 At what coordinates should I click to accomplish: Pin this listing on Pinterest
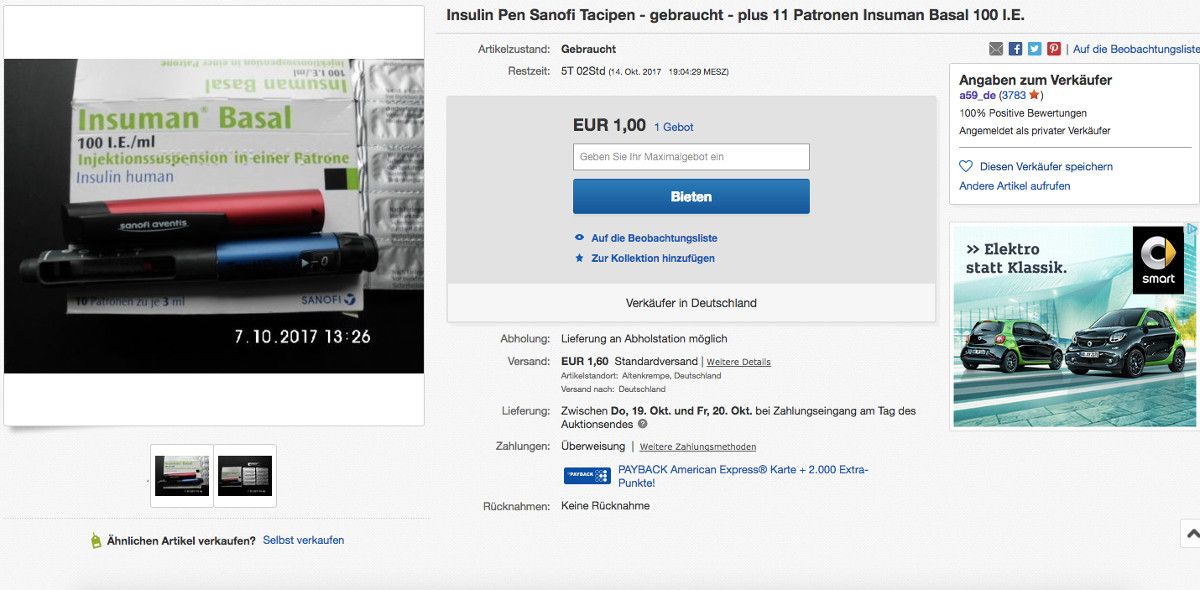pyautogui.click(x=1053, y=49)
